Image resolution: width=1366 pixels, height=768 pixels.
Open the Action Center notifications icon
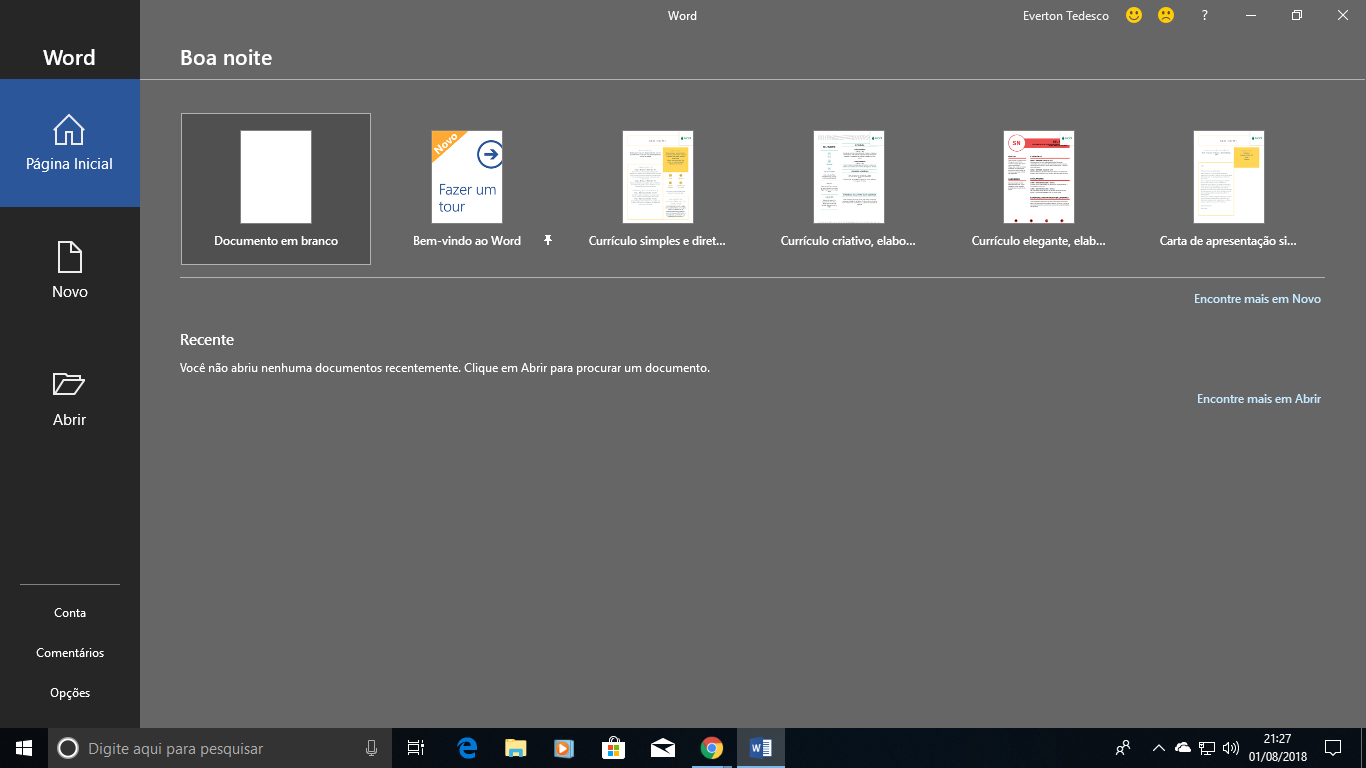coord(1333,748)
